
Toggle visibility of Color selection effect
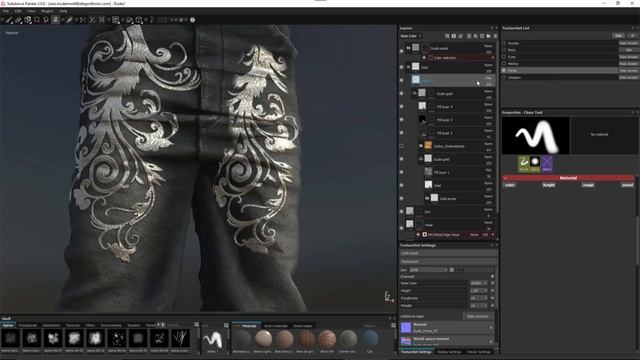(x=424, y=58)
